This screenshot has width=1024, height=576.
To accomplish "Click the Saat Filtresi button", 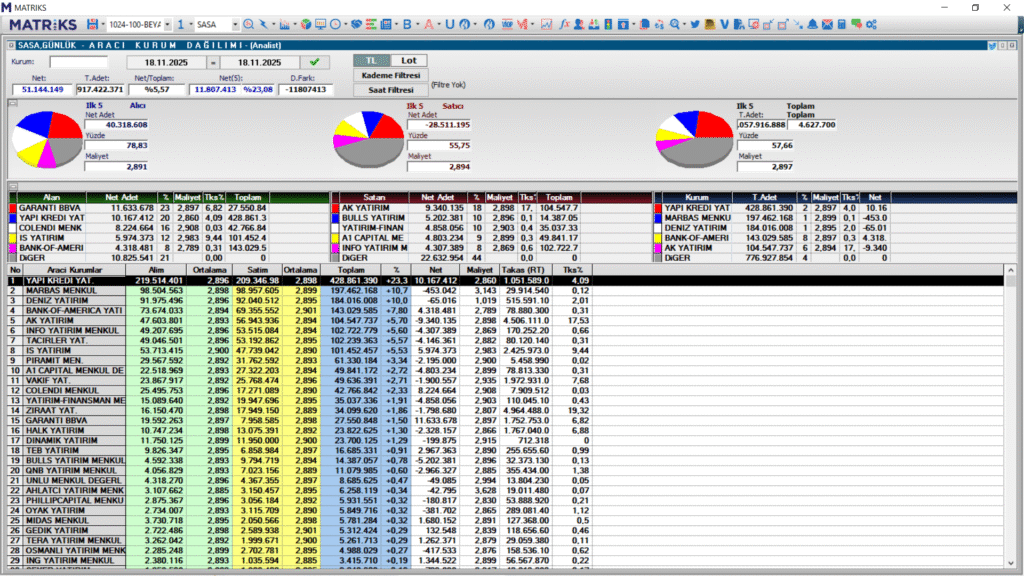I will coord(390,89).
